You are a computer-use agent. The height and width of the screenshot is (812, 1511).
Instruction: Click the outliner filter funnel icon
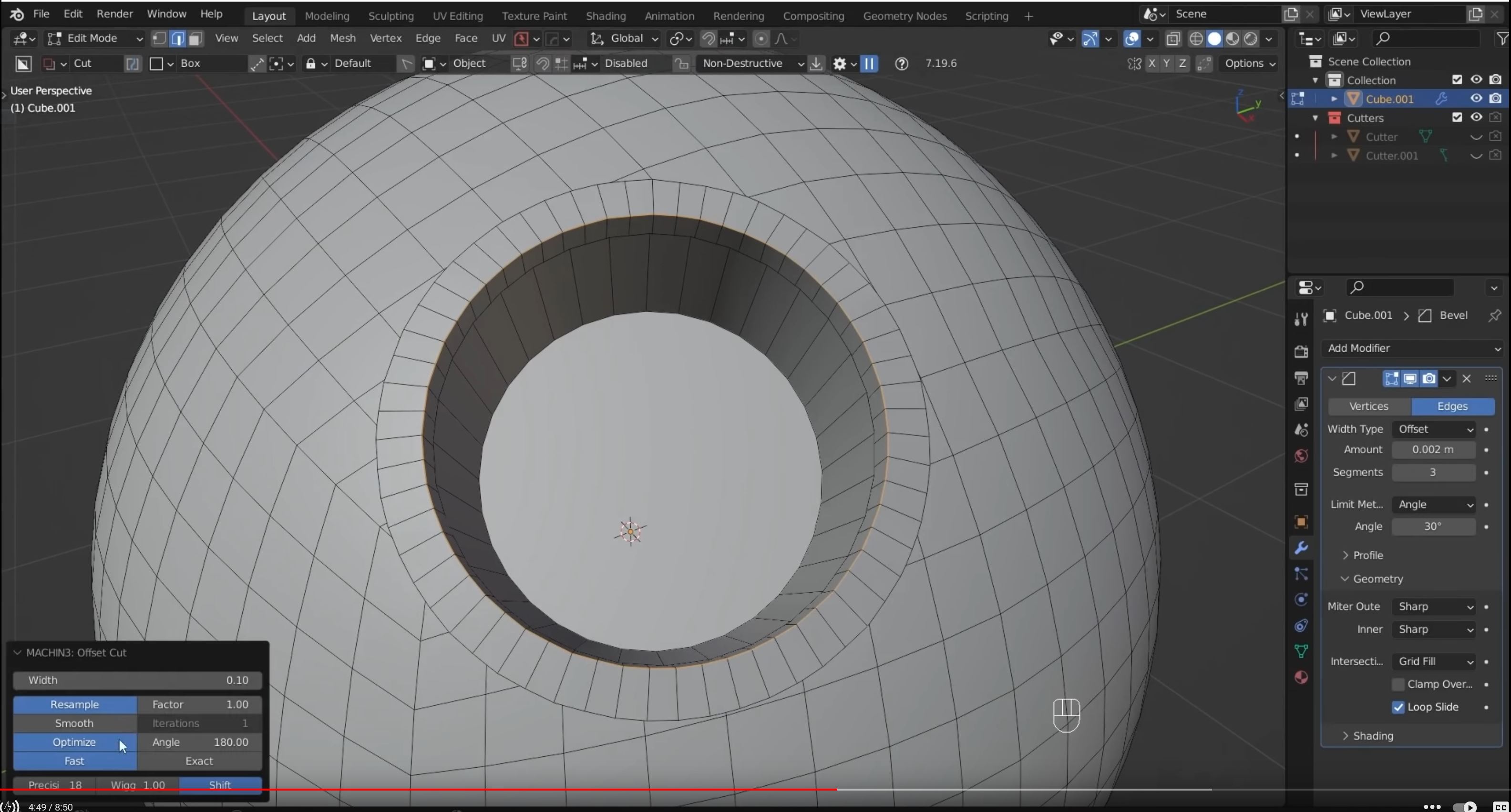(1502, 39)
